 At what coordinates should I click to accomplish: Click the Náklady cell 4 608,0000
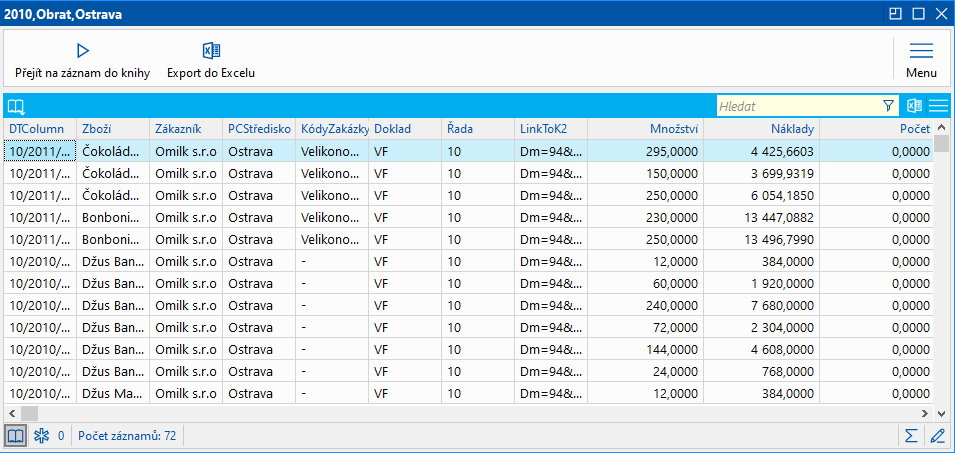[761, 349]
